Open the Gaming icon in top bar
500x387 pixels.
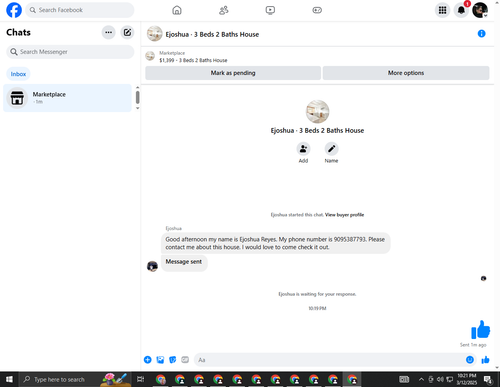[x=317, y=10]
